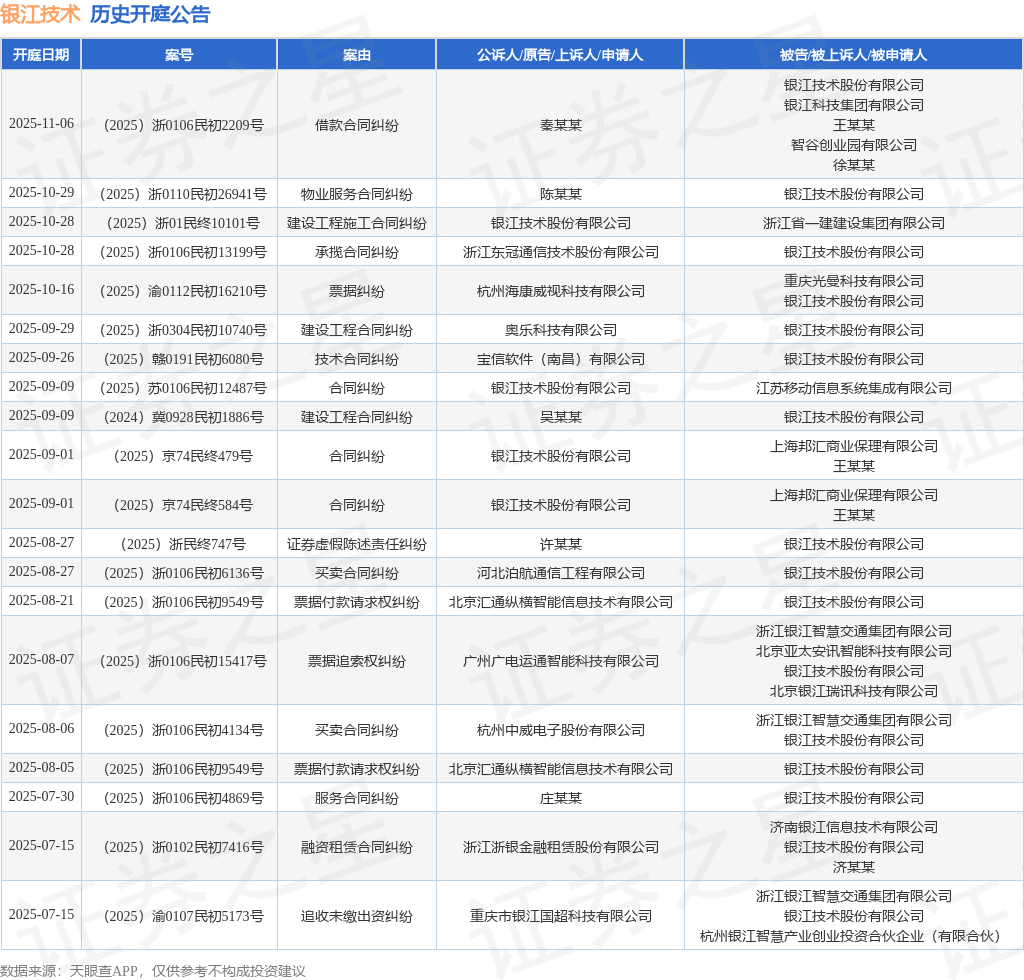Click case number (2024)冀0928民初1886号
The width and height of the screenshot is (1024, 980).
pos(184,417)
